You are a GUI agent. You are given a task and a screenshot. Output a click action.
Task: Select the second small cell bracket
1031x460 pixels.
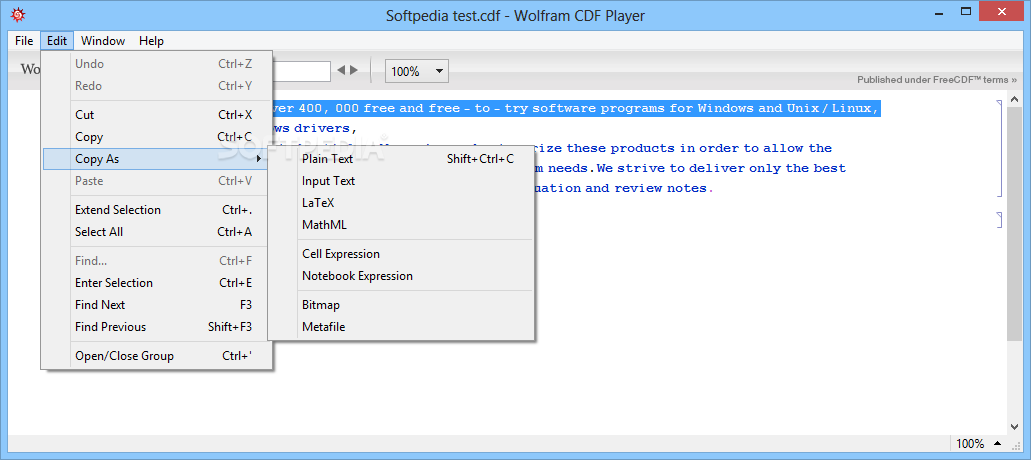pyautogui.click(x=999, y=220)
